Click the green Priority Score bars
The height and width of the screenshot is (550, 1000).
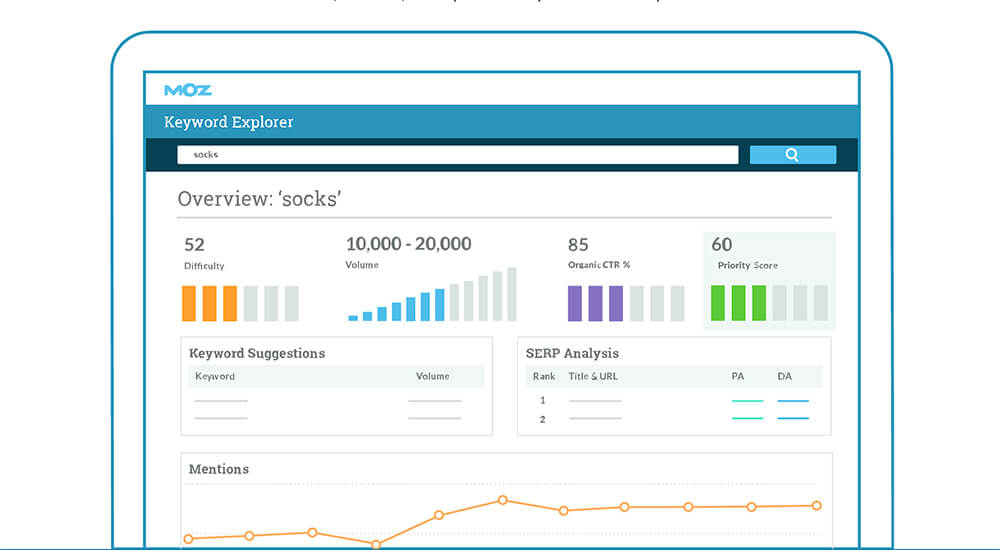(769, 302)
